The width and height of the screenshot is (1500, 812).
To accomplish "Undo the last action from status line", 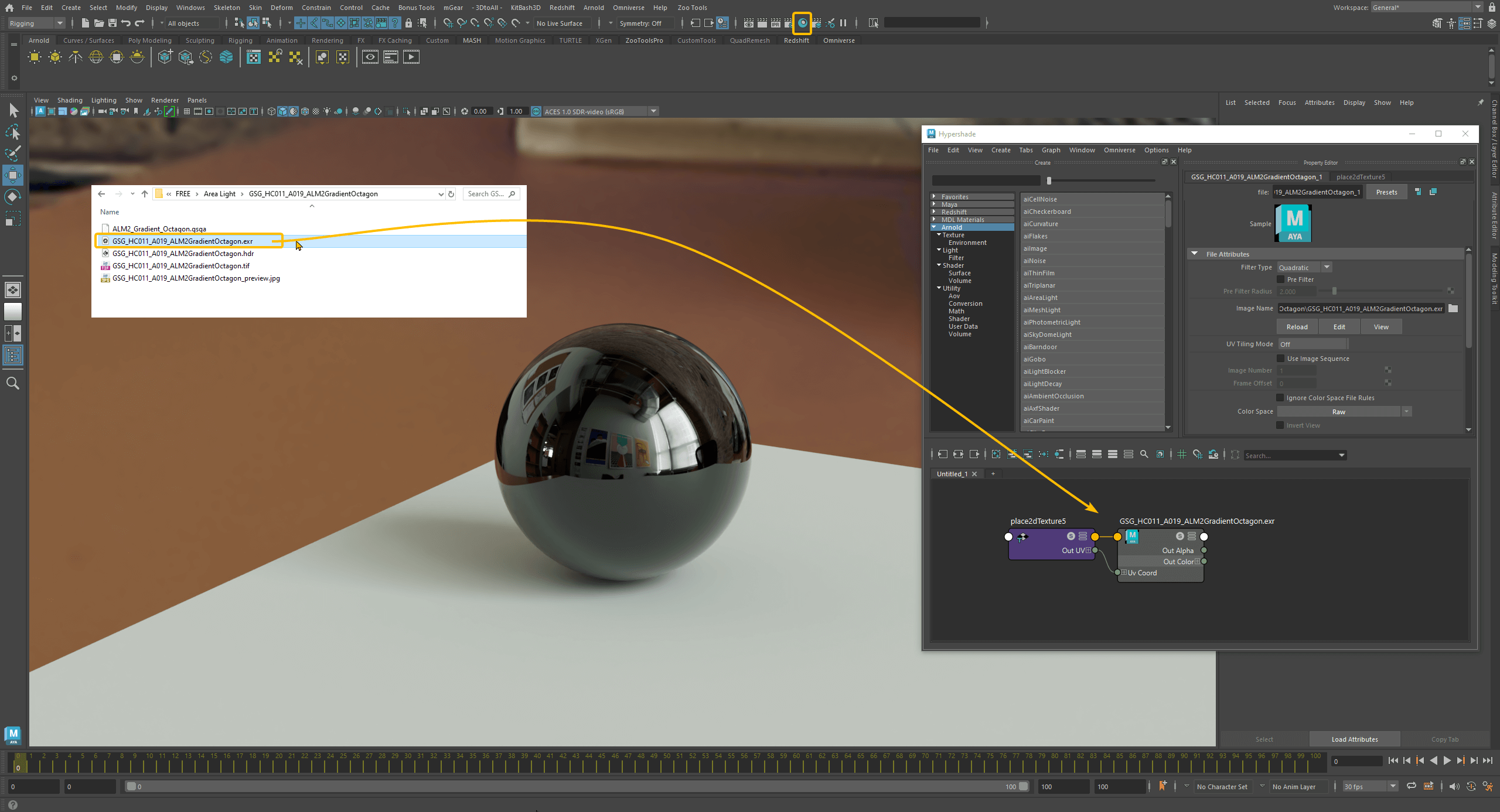I will click(126, 23).
